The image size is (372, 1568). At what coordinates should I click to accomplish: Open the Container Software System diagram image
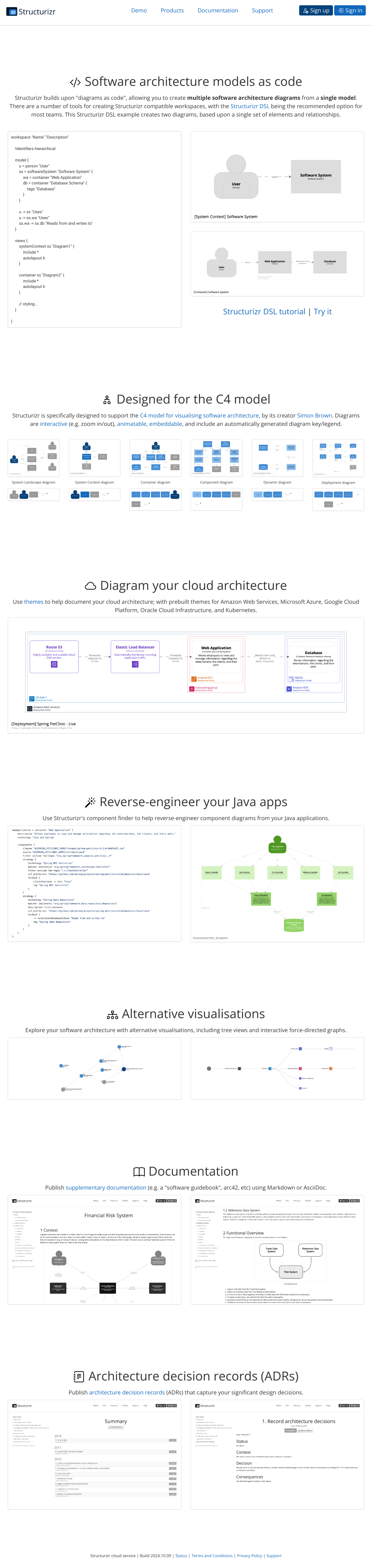[277, 263]
